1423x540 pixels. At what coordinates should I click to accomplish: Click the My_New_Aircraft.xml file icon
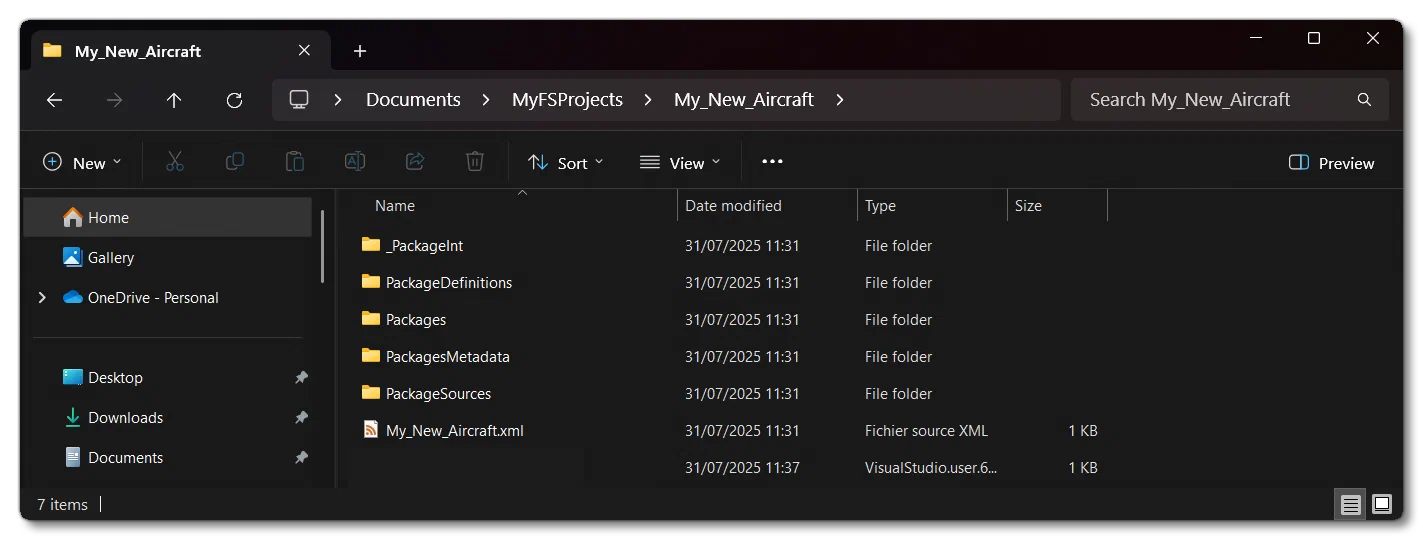[x=371, y=430]
